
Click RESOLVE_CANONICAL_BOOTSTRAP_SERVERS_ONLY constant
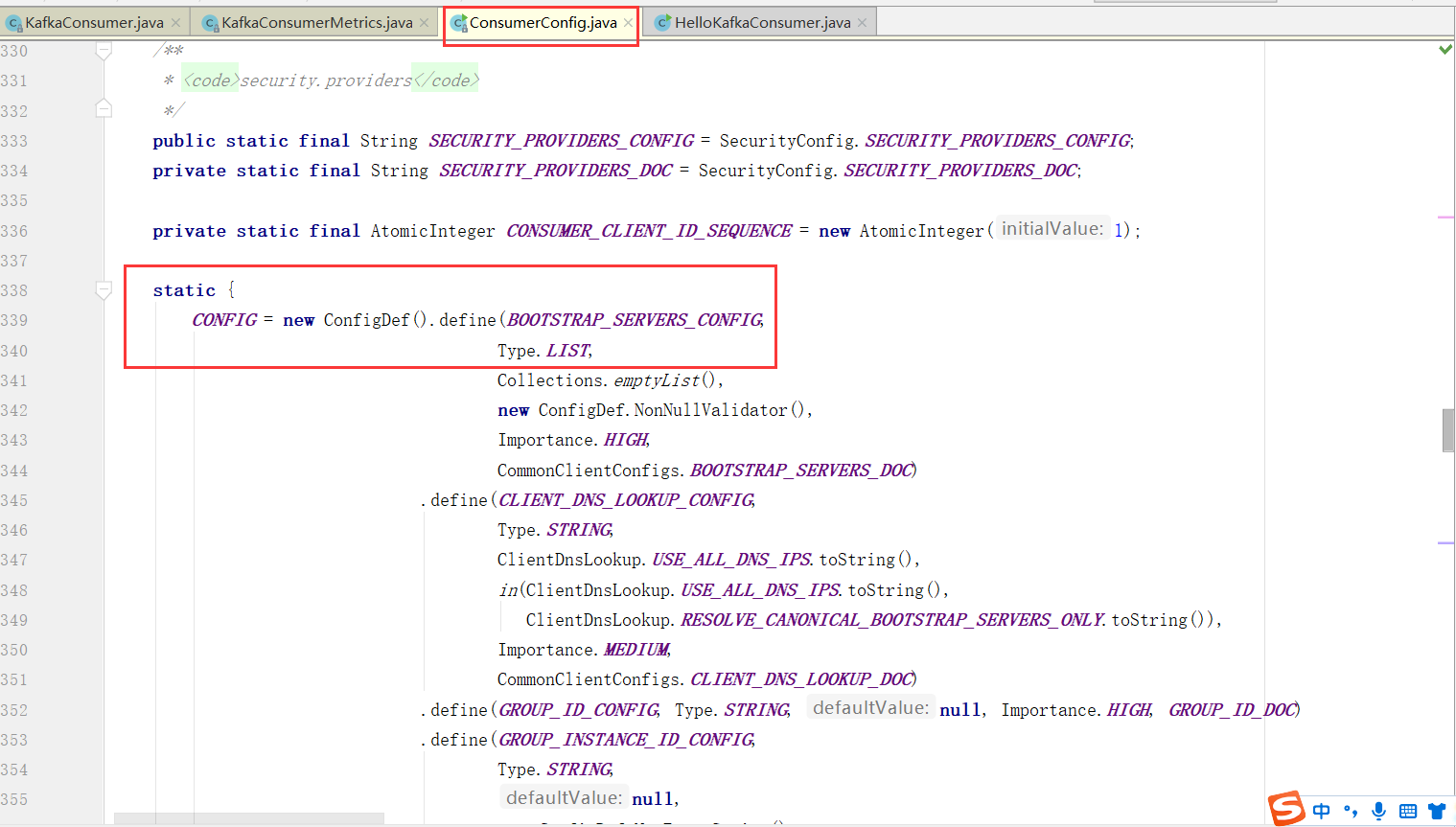pyautogui.click(x=892, y=620)
